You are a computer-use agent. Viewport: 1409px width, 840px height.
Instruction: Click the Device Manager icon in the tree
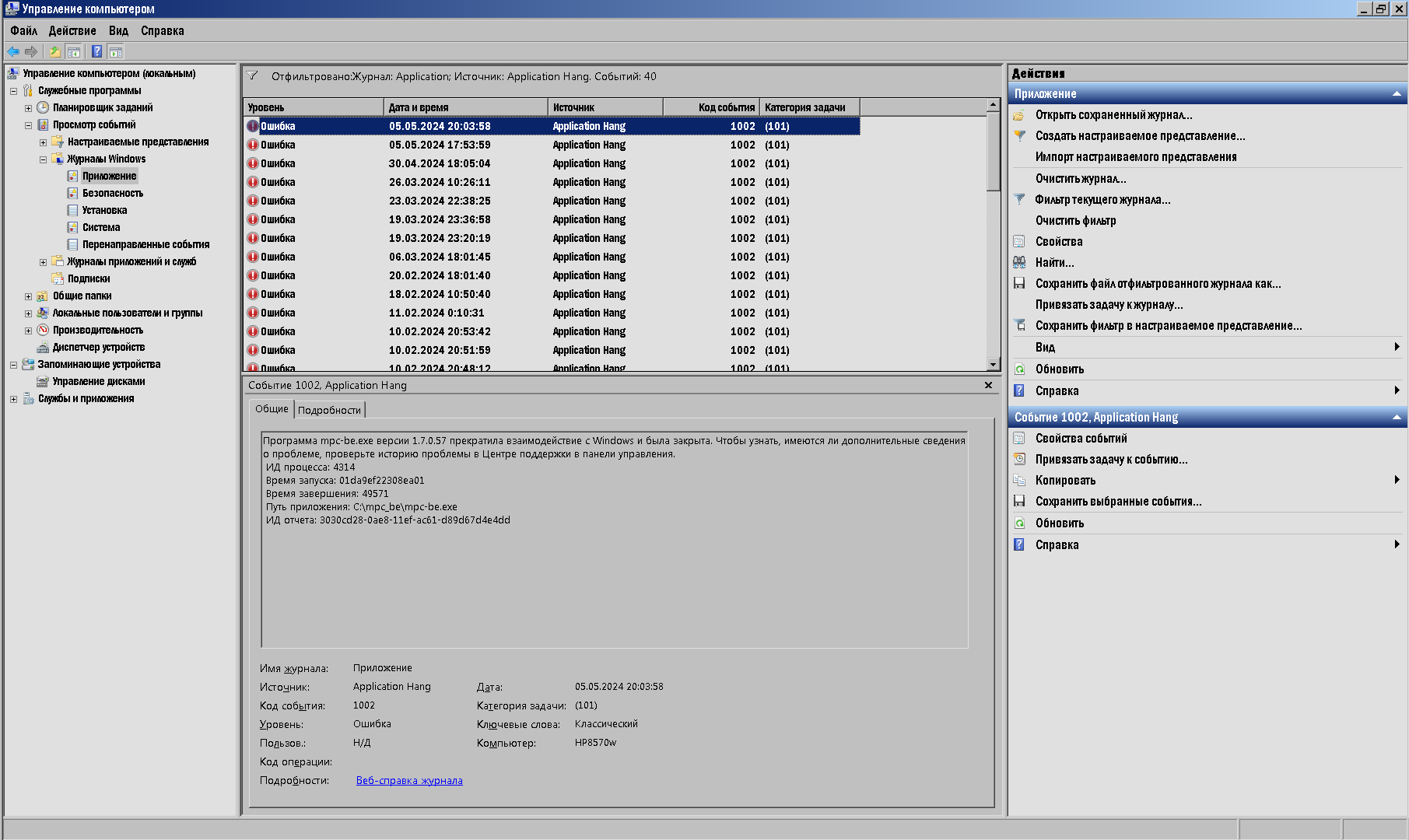tap(43, 347)
